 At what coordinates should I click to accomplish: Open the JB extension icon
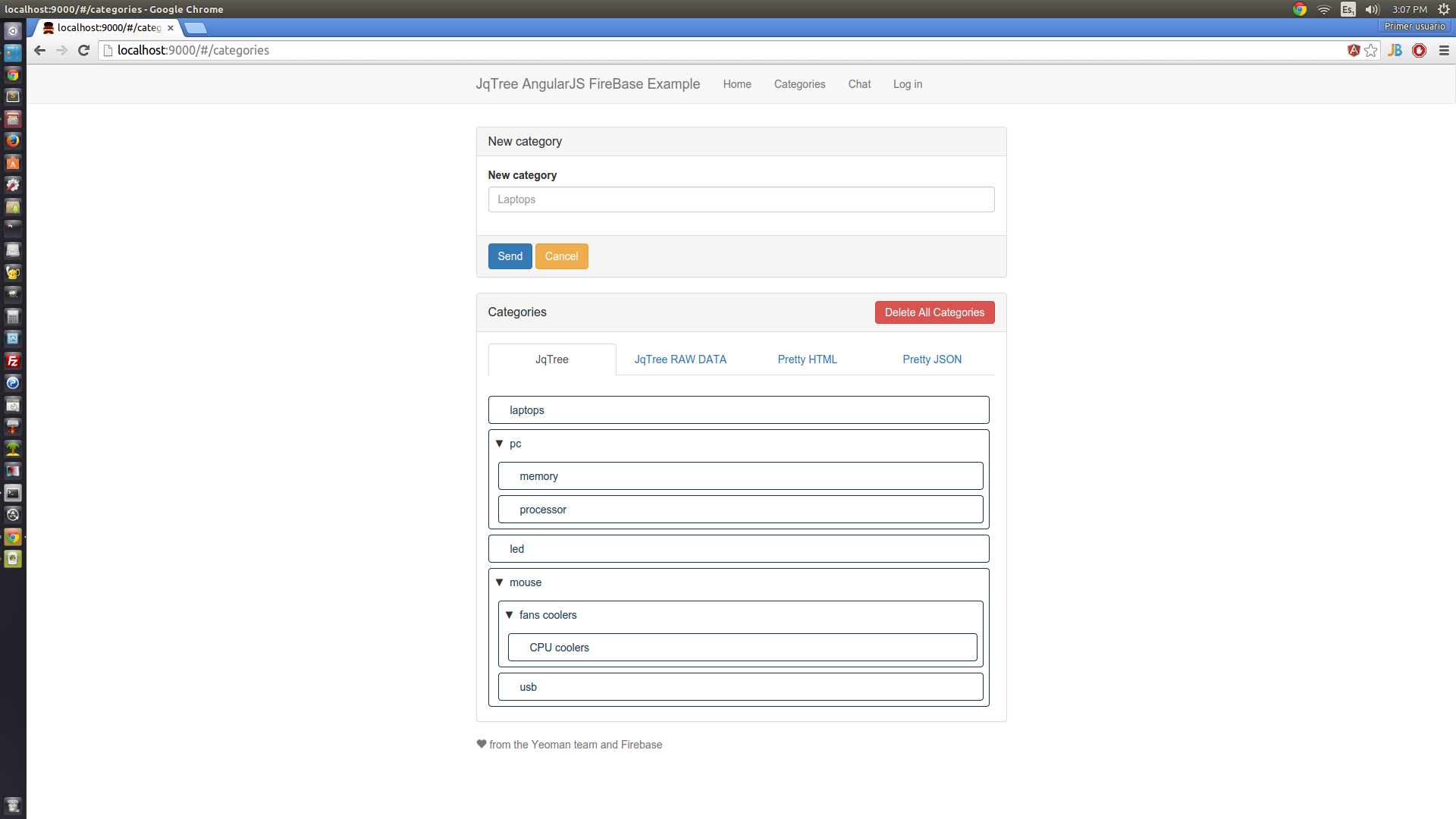click(x=1395, y=50)
